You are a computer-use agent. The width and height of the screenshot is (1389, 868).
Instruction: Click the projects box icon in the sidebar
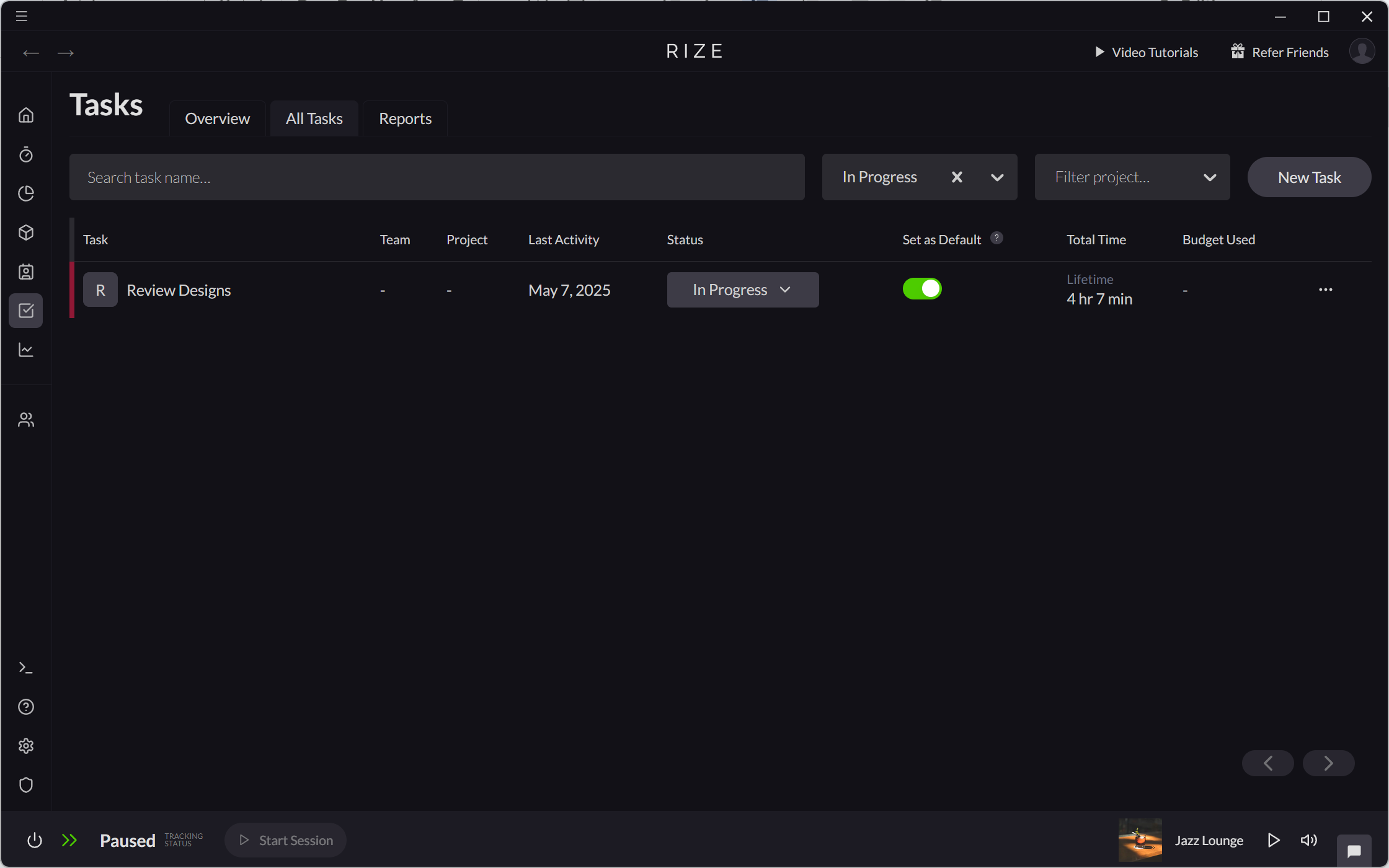coord(26,232)
